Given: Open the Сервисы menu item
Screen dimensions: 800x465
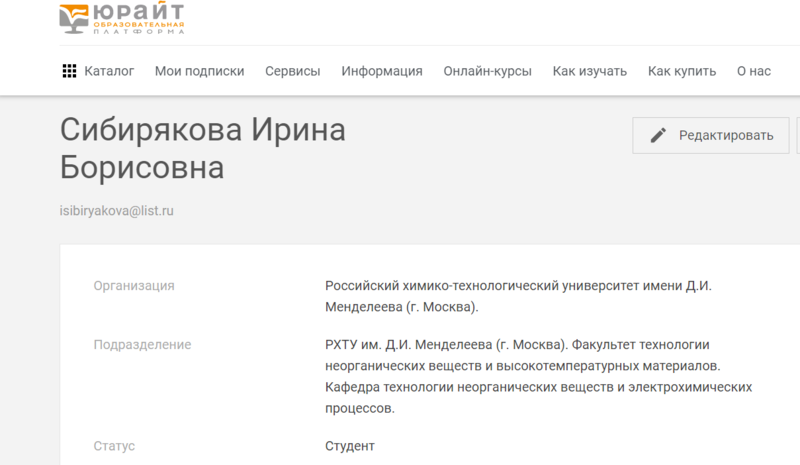Looking at the screenshot, I should pos(292,71).
